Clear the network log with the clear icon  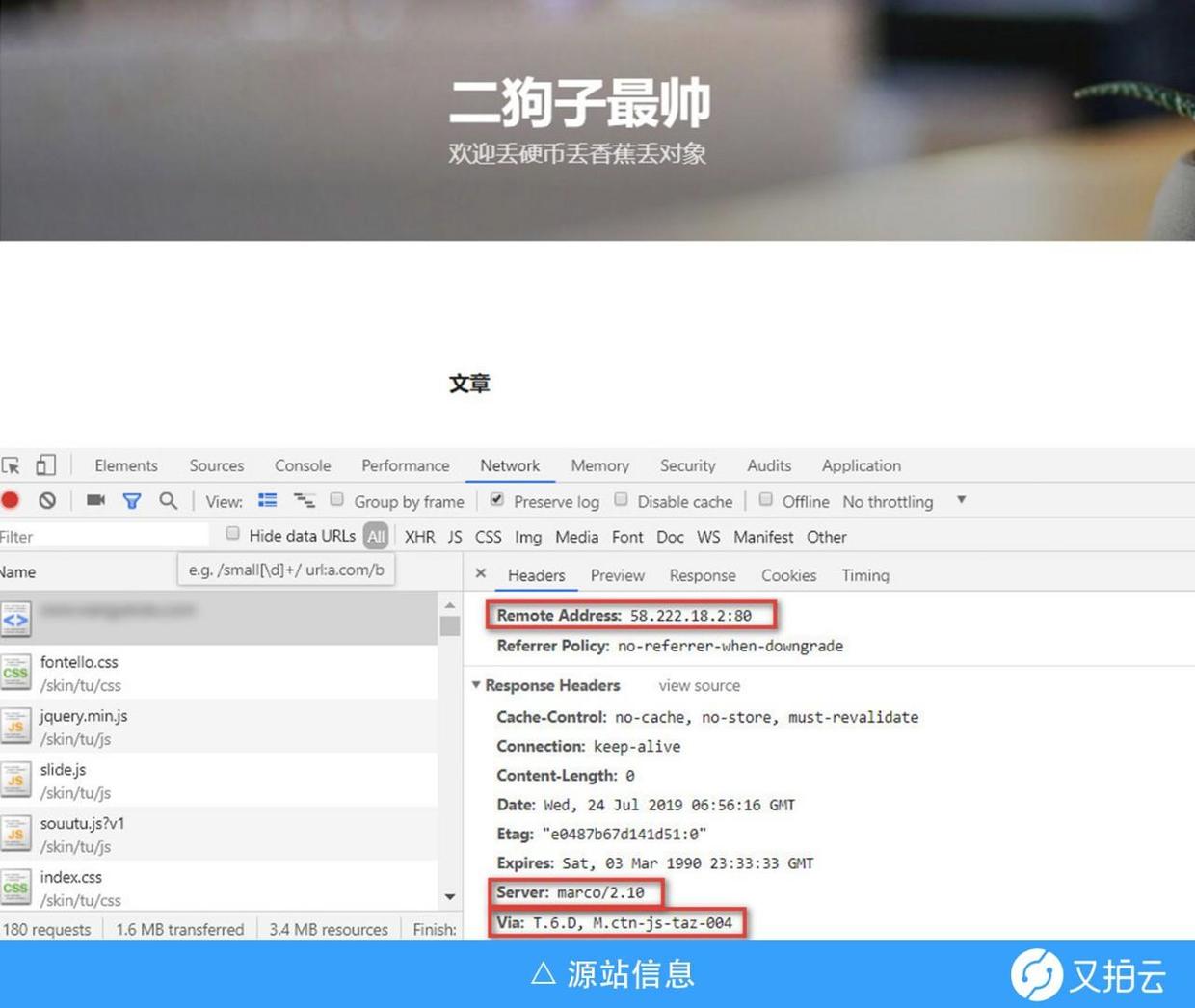47,500
